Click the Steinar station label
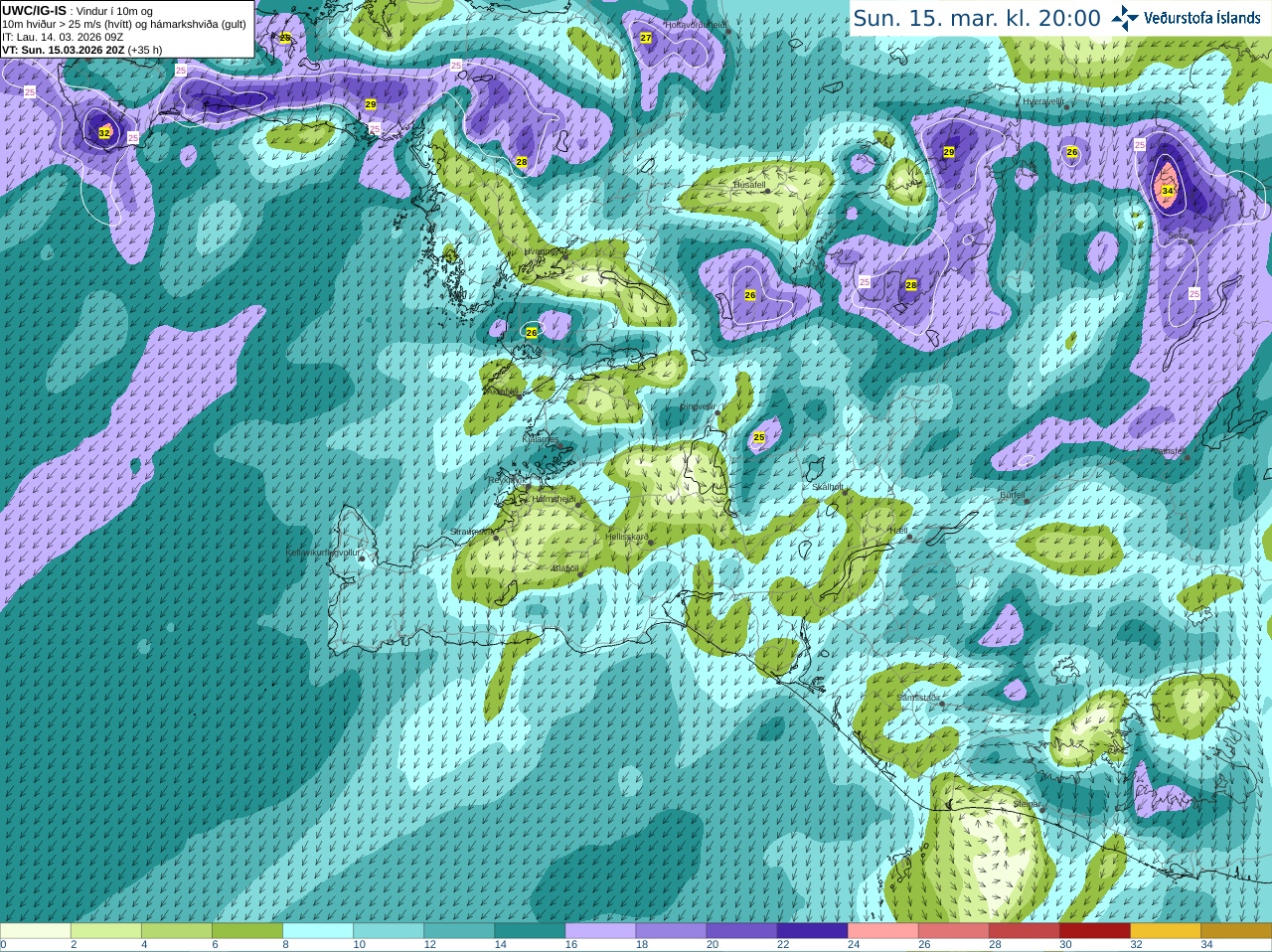1272x952 pixels. [1027, 804]
